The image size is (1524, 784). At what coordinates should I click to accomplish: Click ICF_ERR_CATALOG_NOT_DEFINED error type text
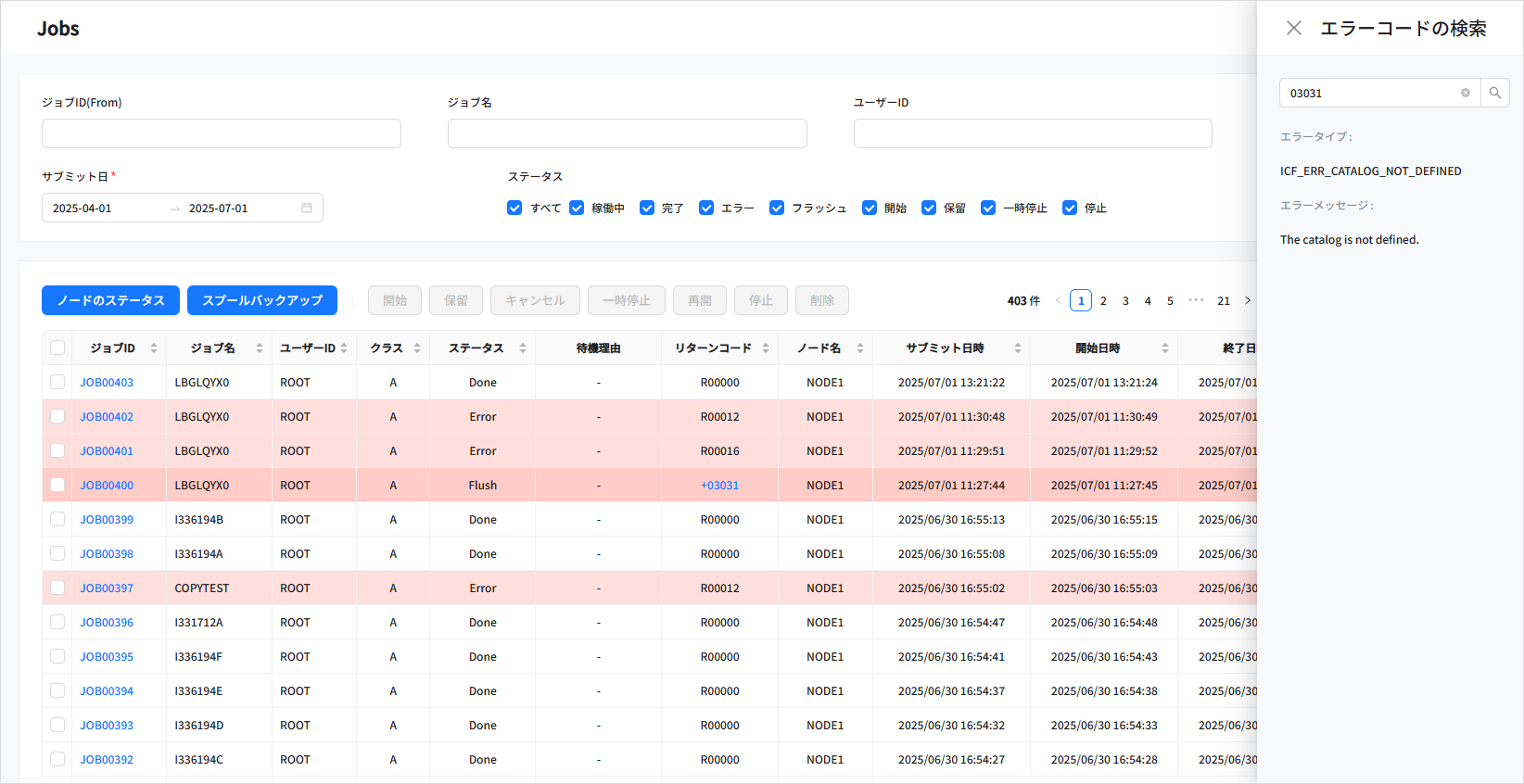click(1371, 171)
